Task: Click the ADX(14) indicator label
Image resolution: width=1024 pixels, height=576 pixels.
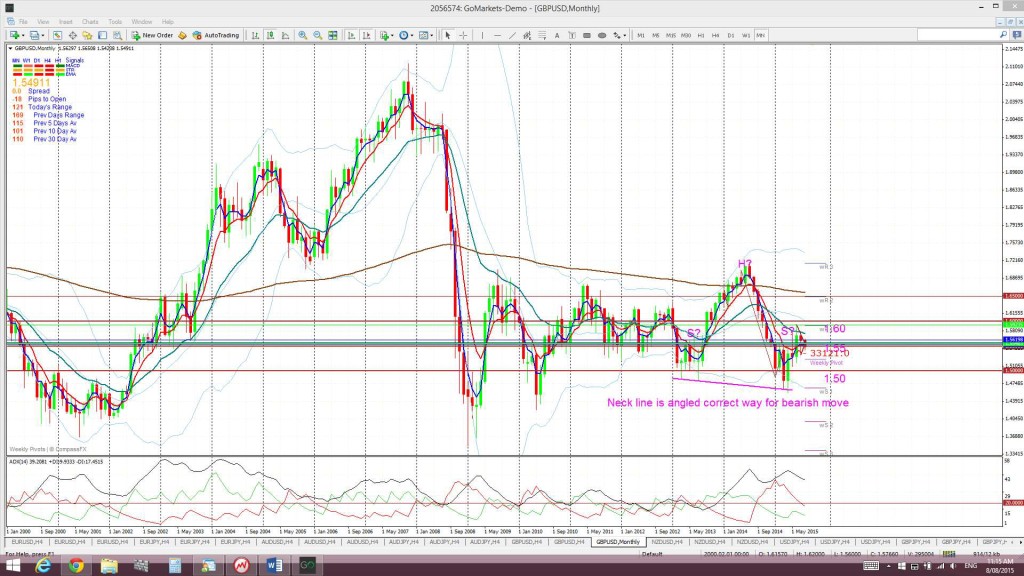Action: click(56, 462)
